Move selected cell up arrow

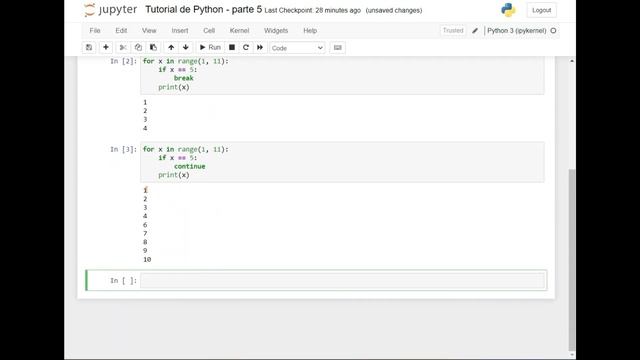171,48
